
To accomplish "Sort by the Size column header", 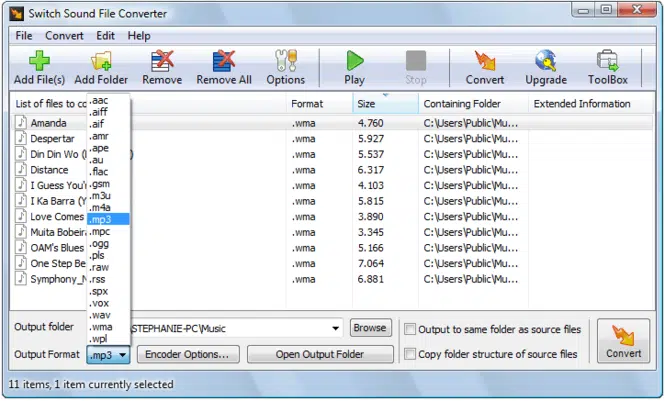I will [x=385, y=104].
